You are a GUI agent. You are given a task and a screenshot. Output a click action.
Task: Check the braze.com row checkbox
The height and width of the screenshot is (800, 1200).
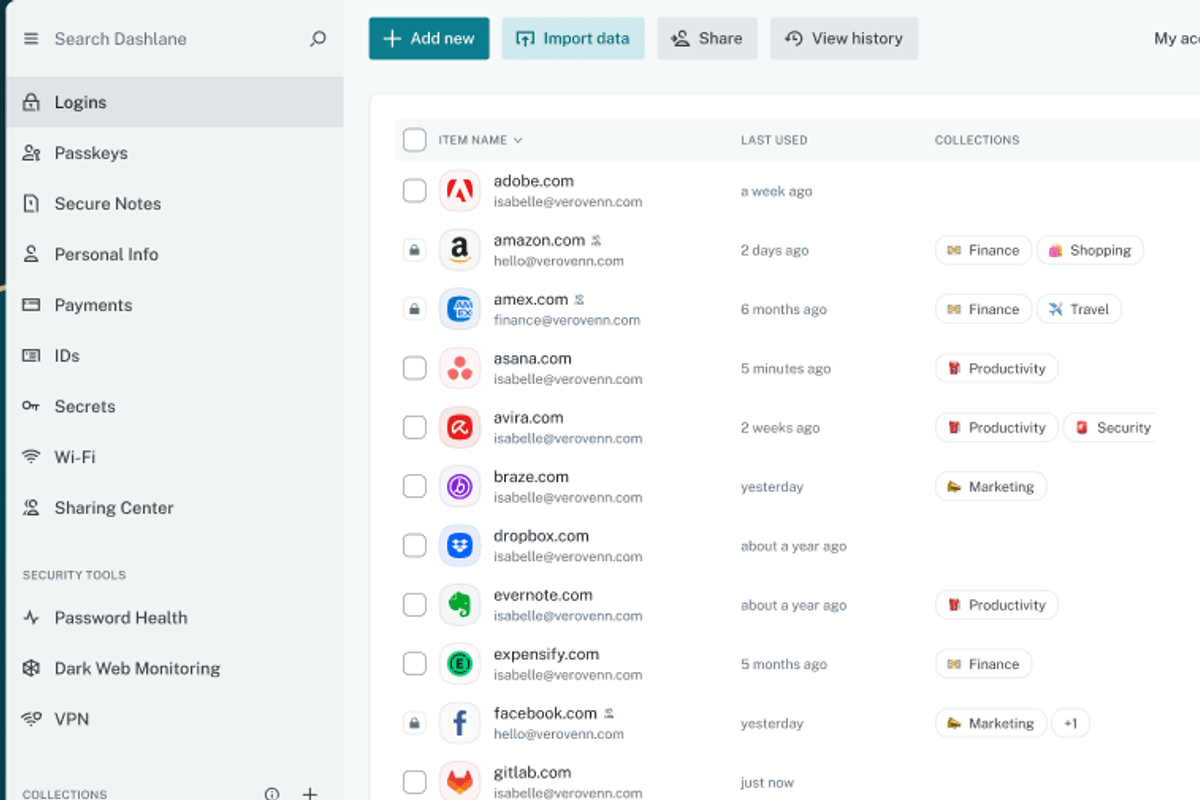(x=414, y=487)
